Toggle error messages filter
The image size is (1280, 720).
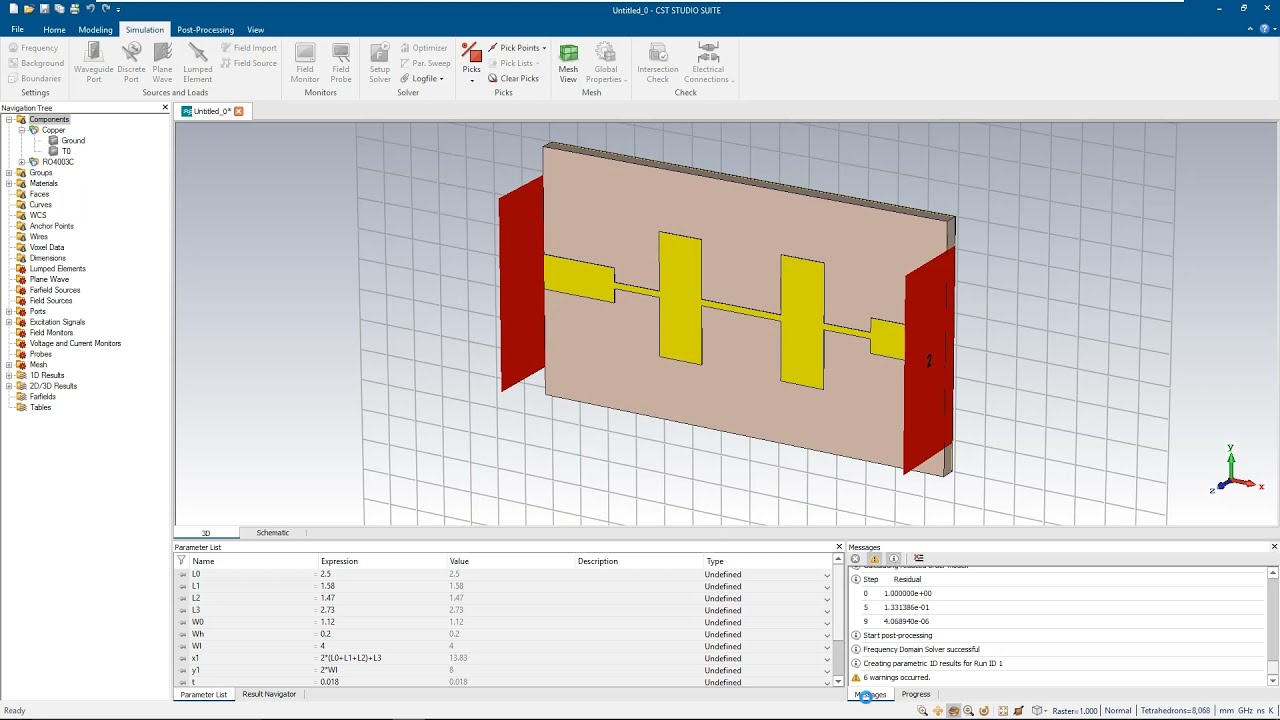pos(855,559)
